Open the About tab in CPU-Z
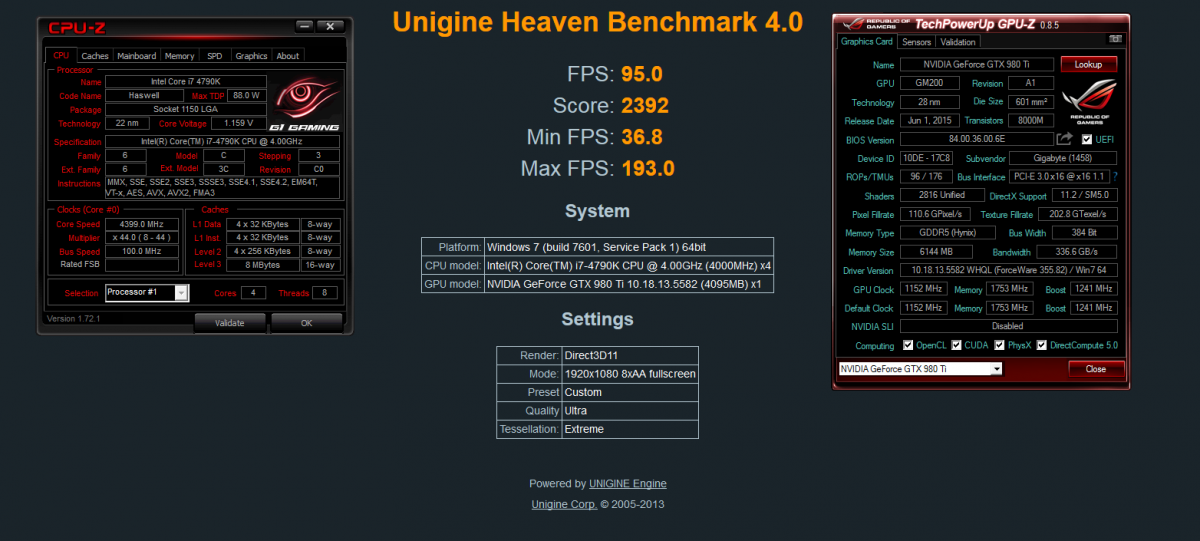Screen dimensions: 1200x541 point(288,56)
